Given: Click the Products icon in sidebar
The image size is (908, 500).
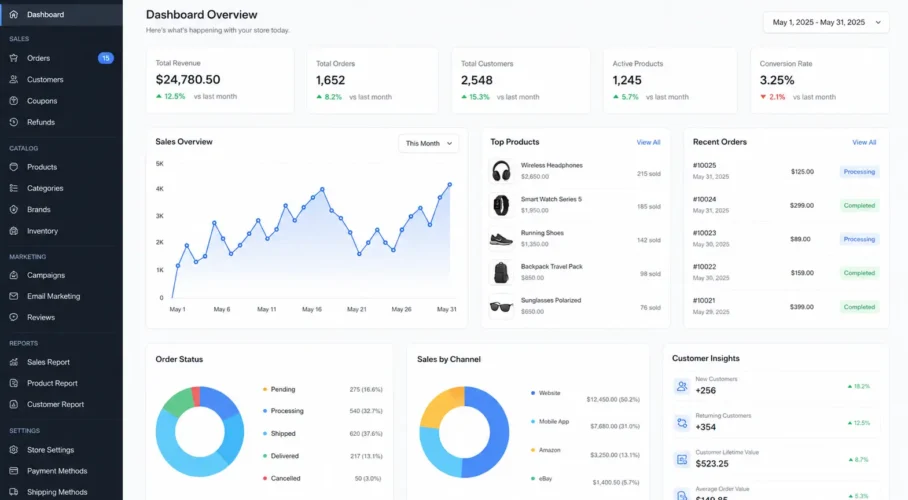Looking at the screenshot, I should pyautogui.click(x=14, y=167).
